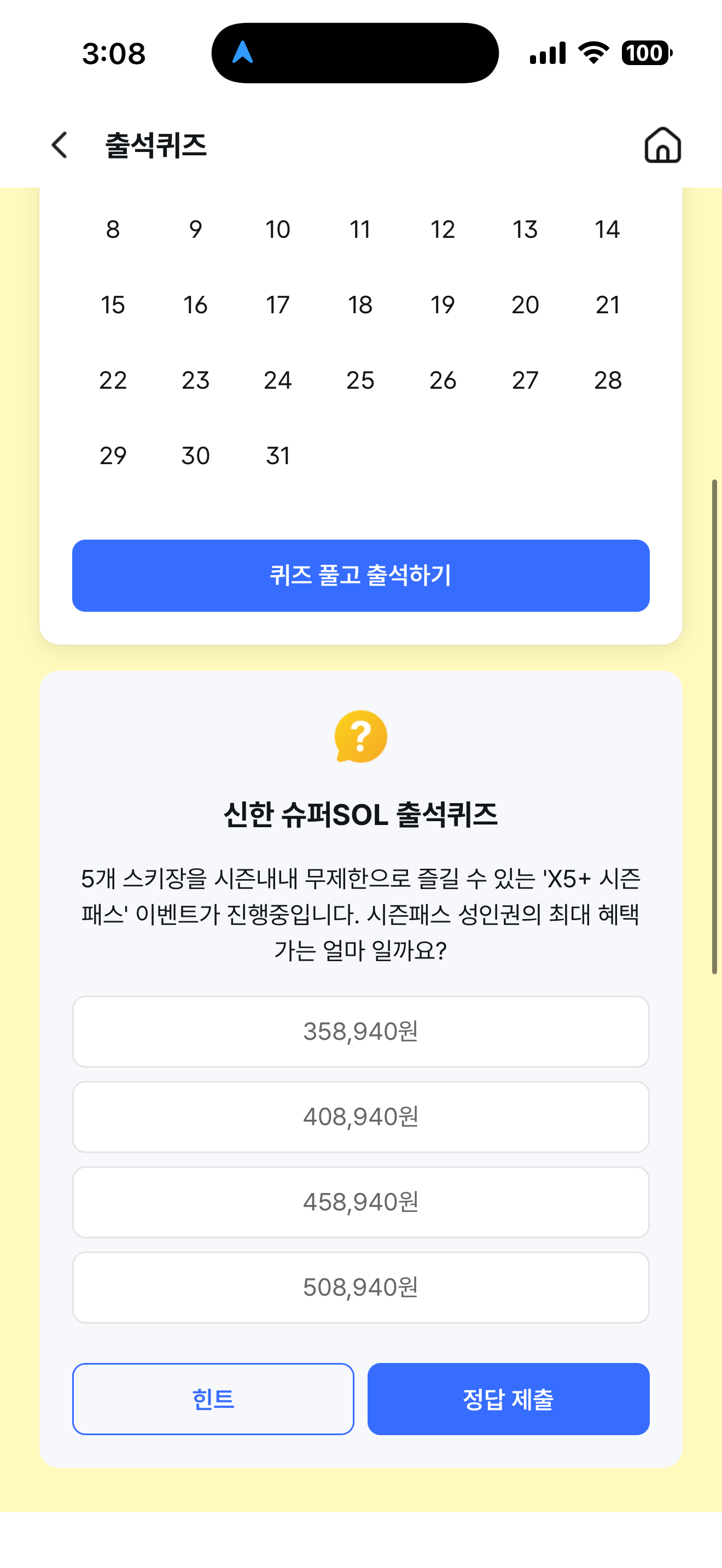Tap calendar date 8

[113, 230]
